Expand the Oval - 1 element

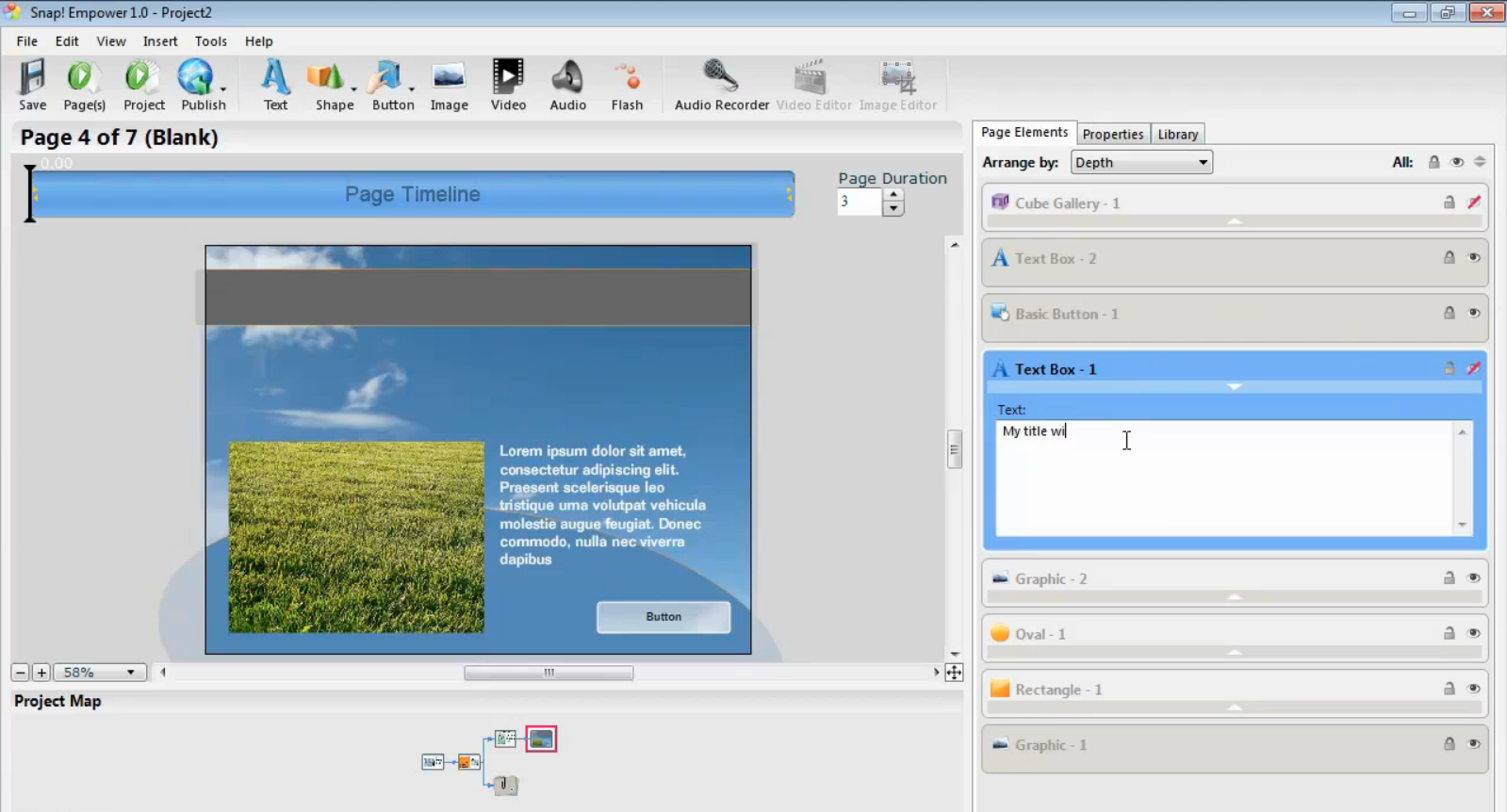[x=1235, y=652]
